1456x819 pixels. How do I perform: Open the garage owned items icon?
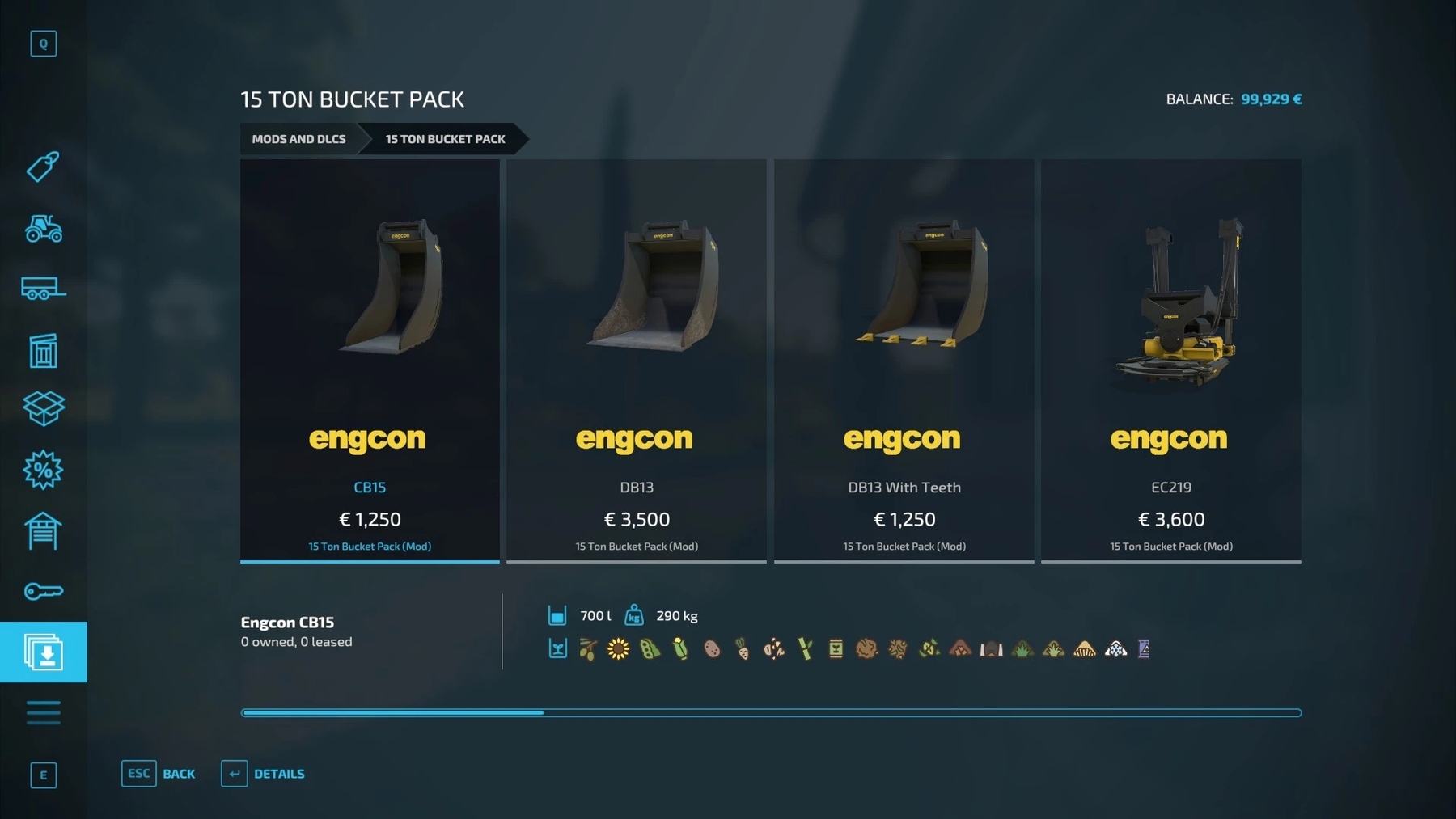pyautogui.click(x=44, y=531)
